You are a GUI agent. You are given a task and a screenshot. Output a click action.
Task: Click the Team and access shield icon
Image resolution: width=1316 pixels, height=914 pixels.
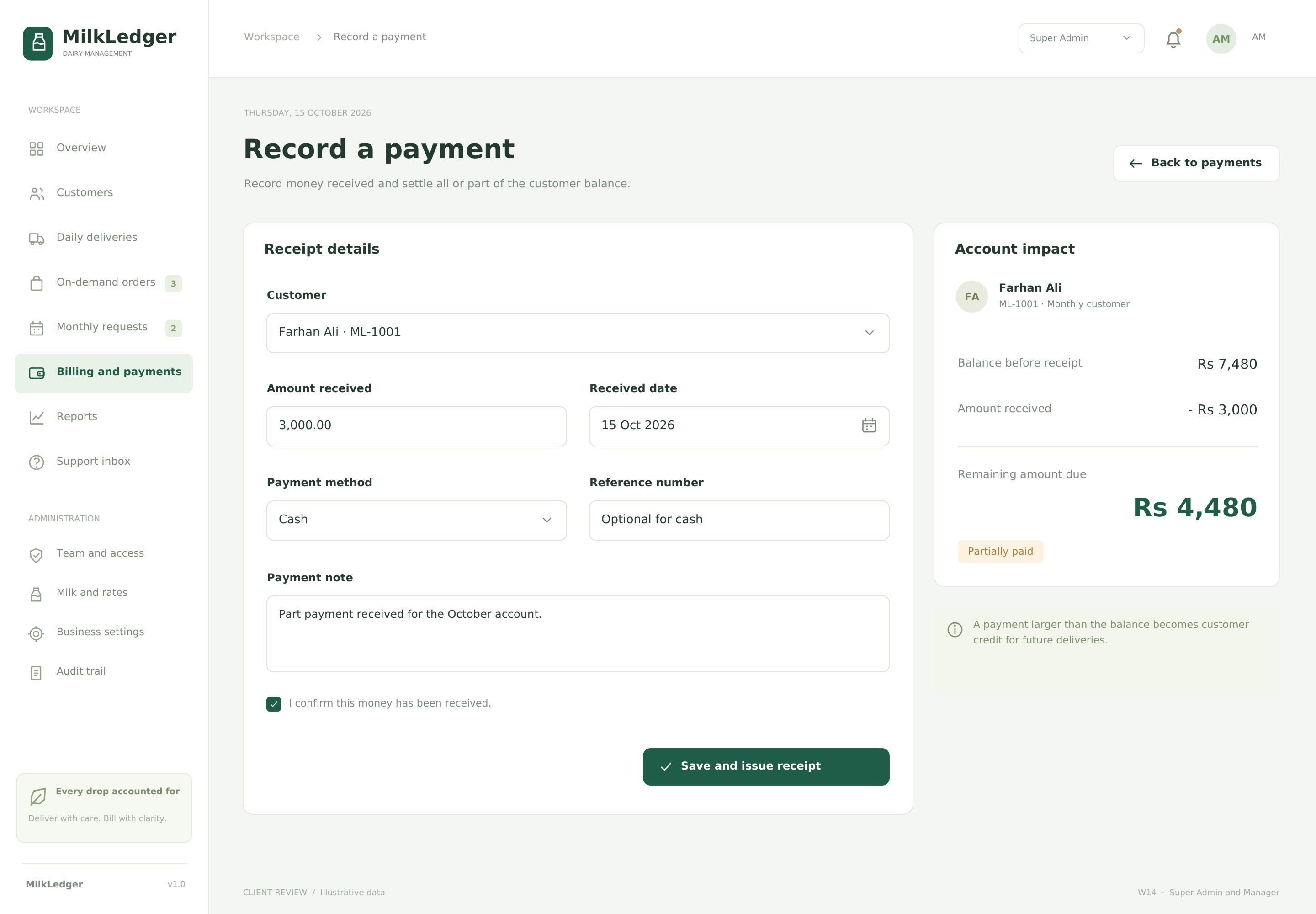point(36,555)
